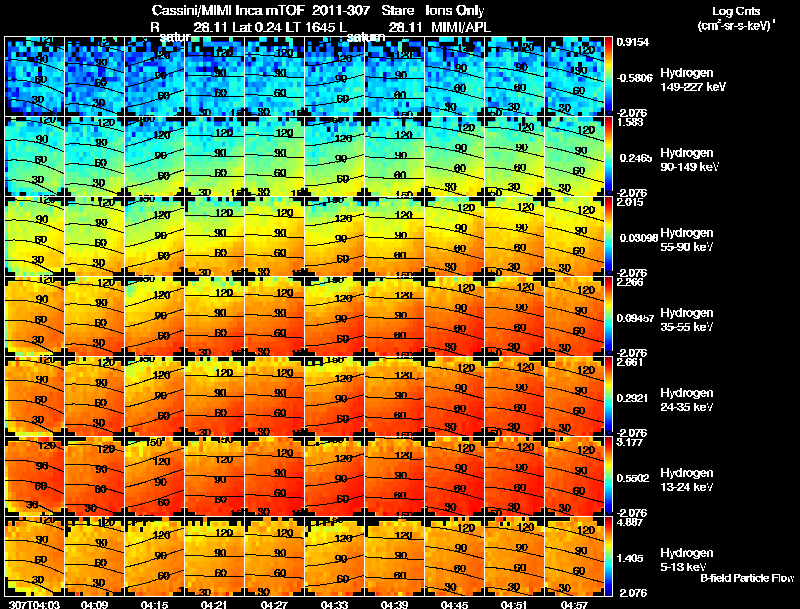800x609 pixels.
Task: Click the 04:51 time axis label
Action: click(x=514, y=604)
